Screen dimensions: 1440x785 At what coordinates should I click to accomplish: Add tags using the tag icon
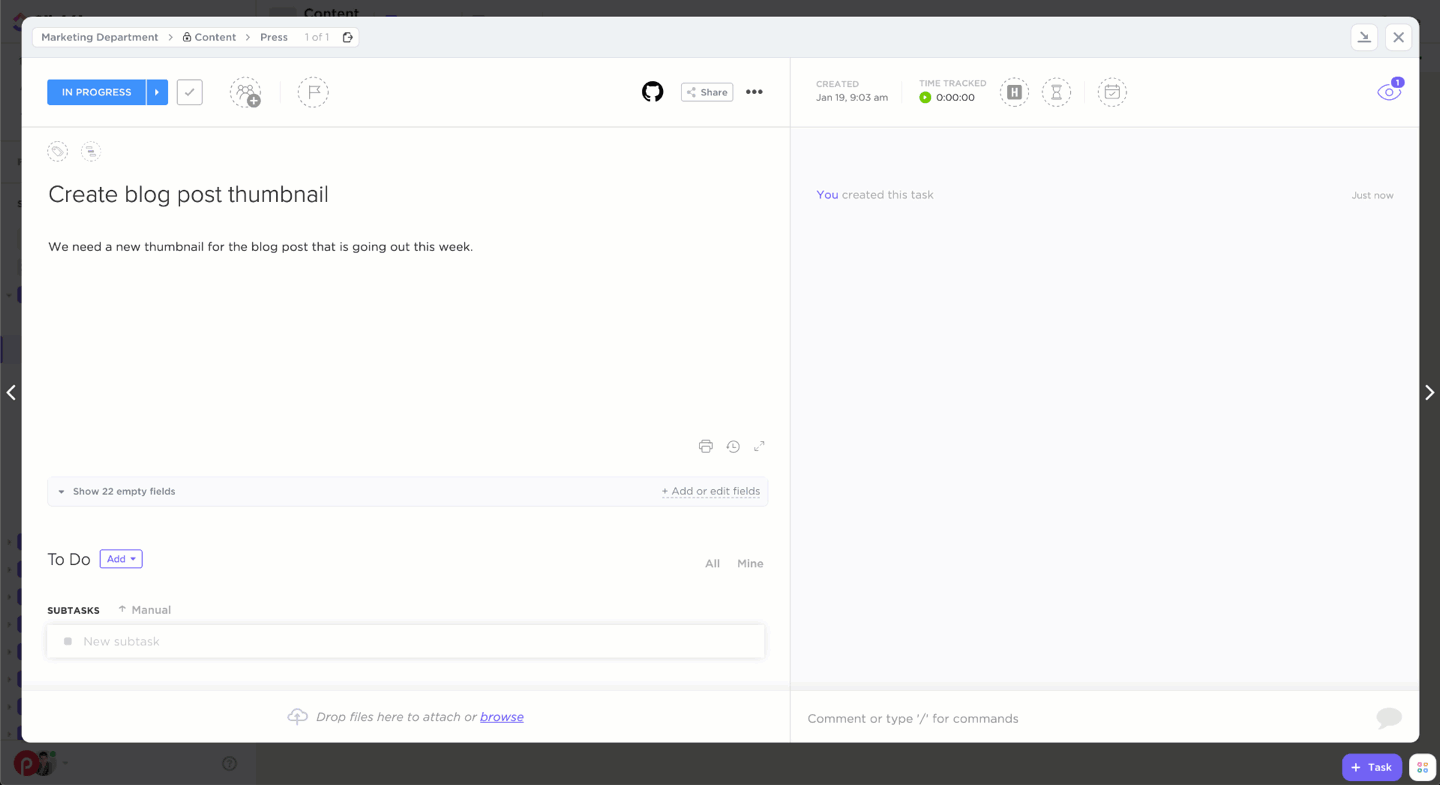coord(58,152)
